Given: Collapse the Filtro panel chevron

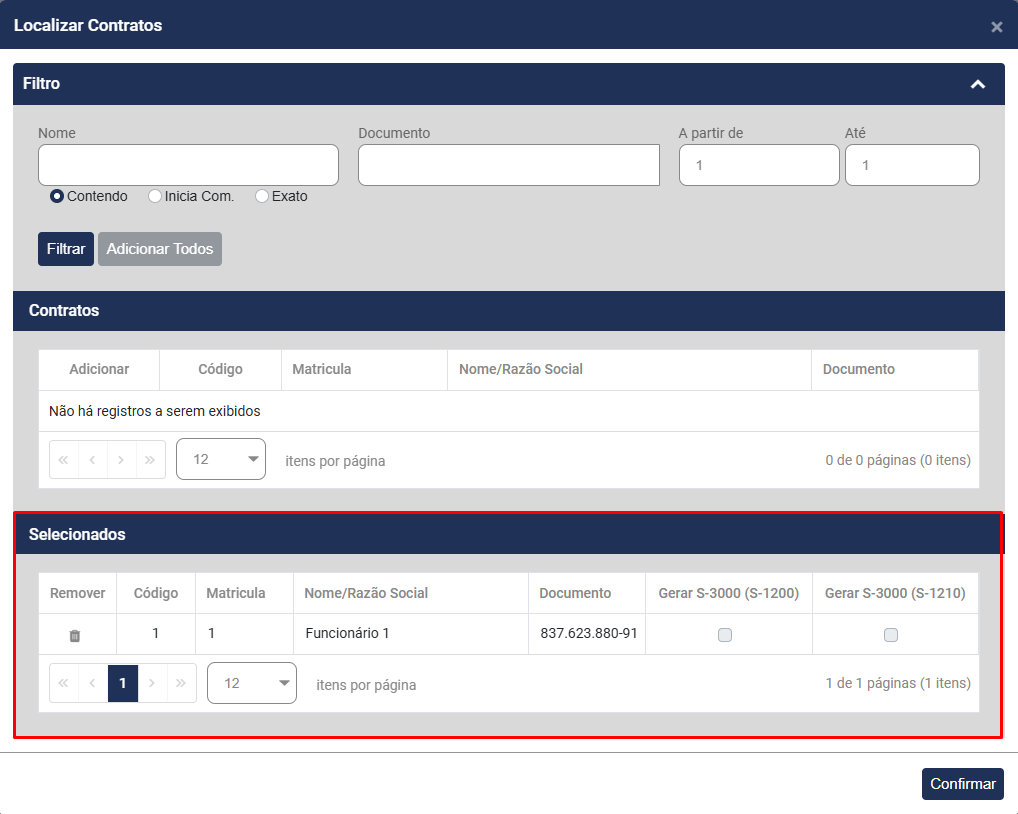Looking at the screenshot, I should click(x=978, y=84).
